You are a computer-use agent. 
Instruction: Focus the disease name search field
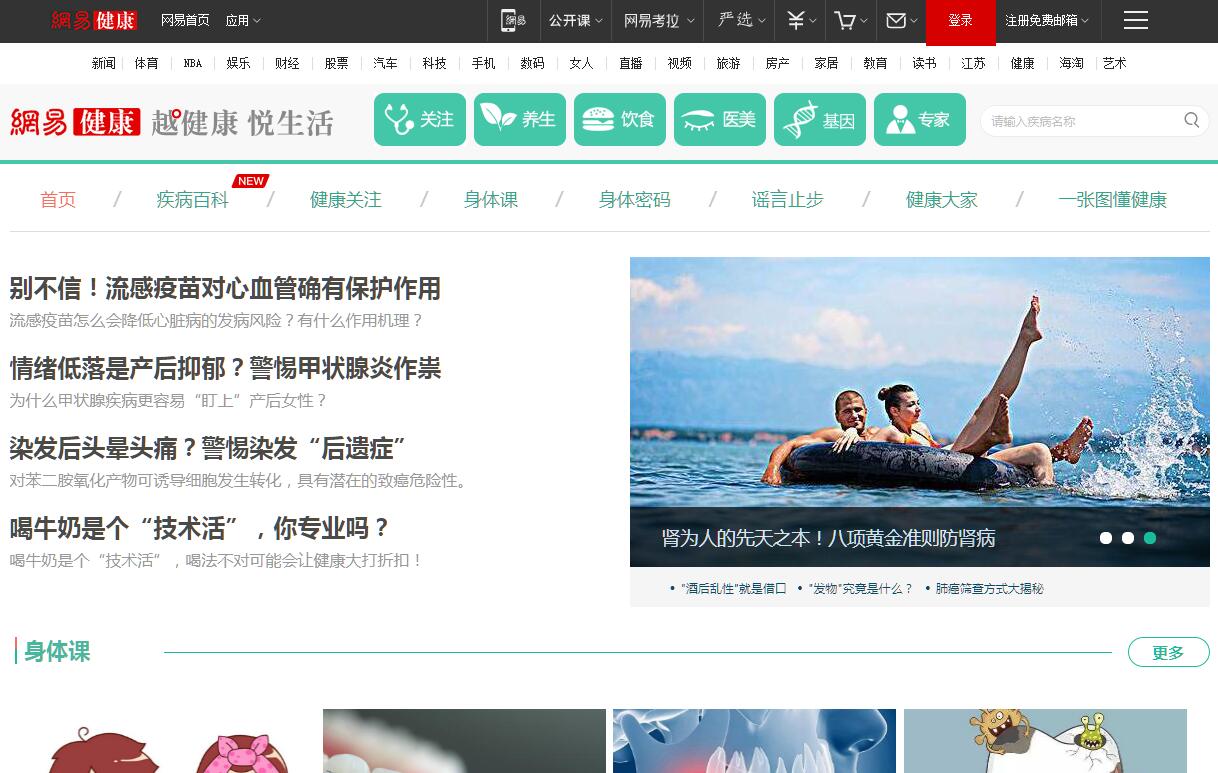(1080, 121)
